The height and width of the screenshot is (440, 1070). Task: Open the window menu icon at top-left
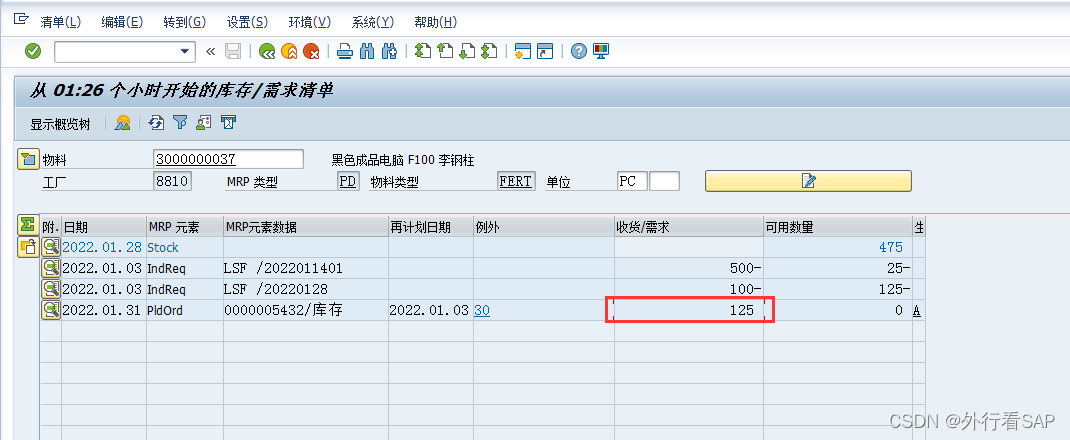pyautogui.click(x=20, y=20)
